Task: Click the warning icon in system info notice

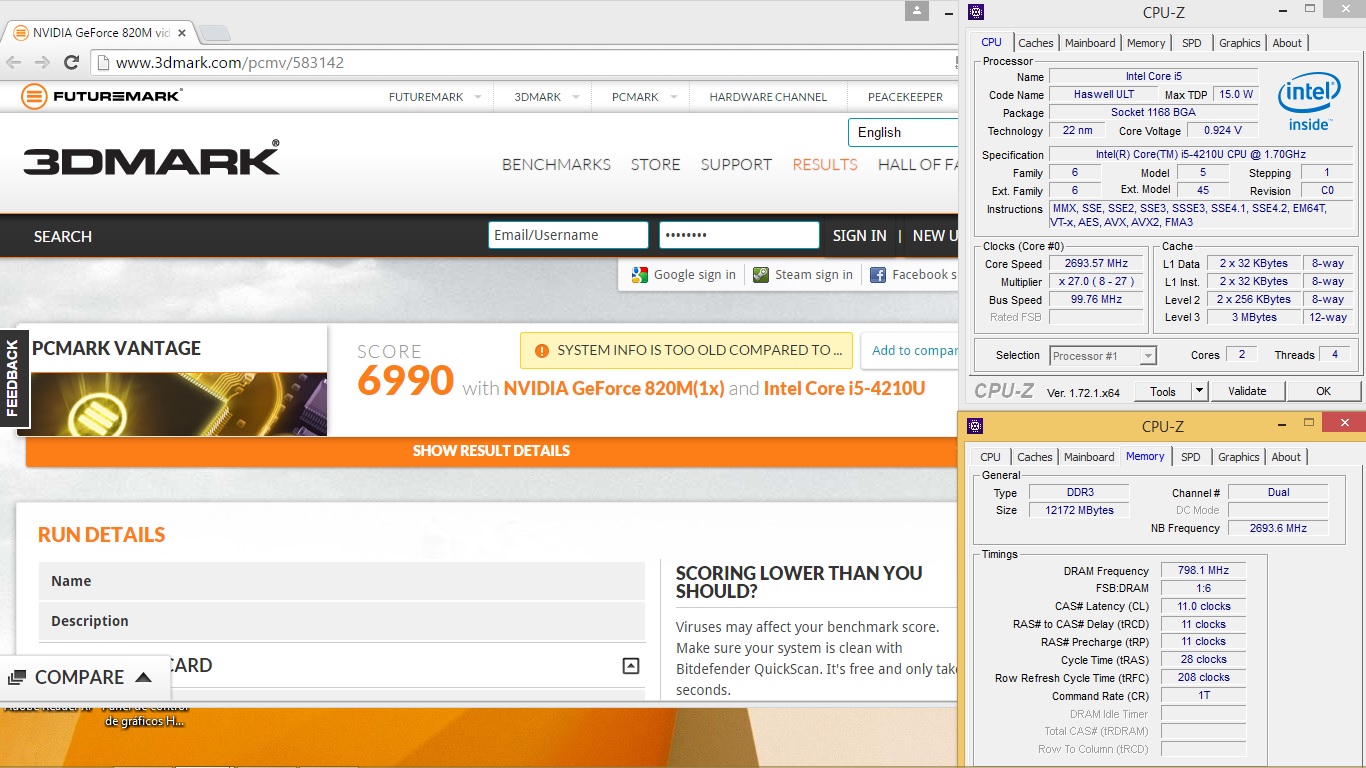Action: (x=542, y=351)
